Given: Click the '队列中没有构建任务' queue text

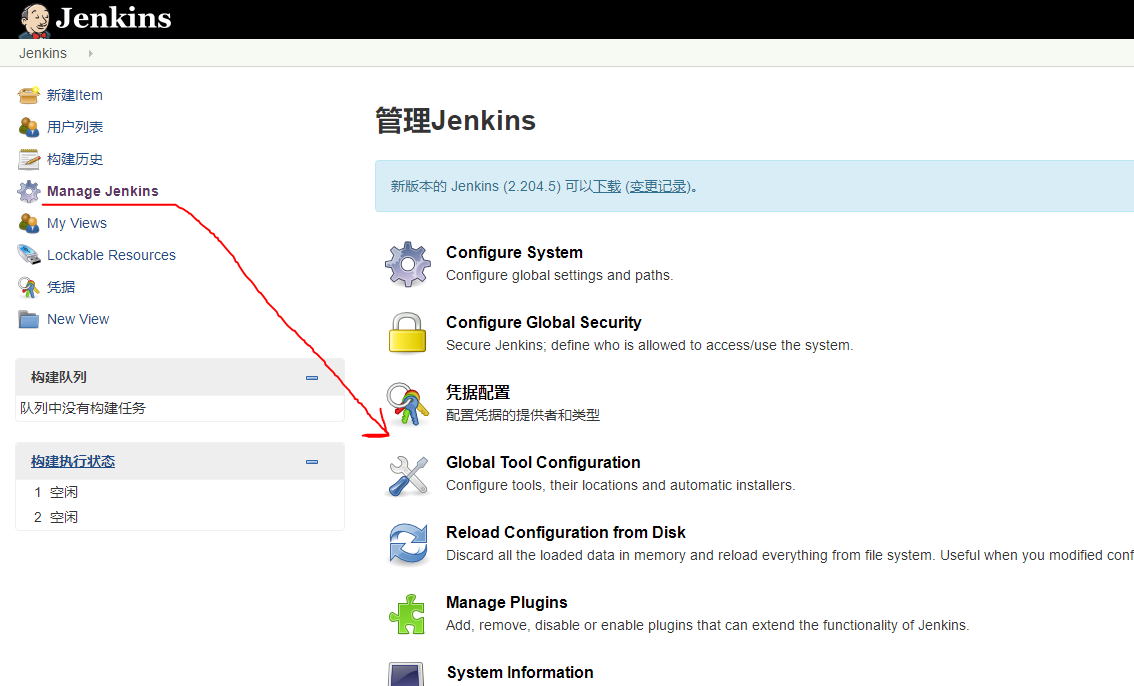Looking at the screenshot, I should click(x=82, y=408).
